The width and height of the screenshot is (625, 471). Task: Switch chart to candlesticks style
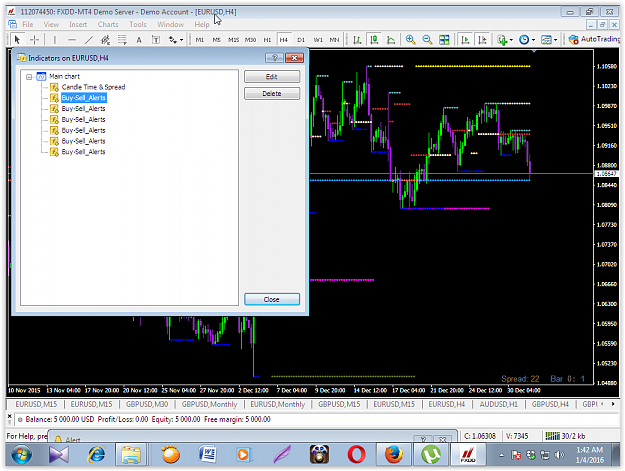pos(374,39)
